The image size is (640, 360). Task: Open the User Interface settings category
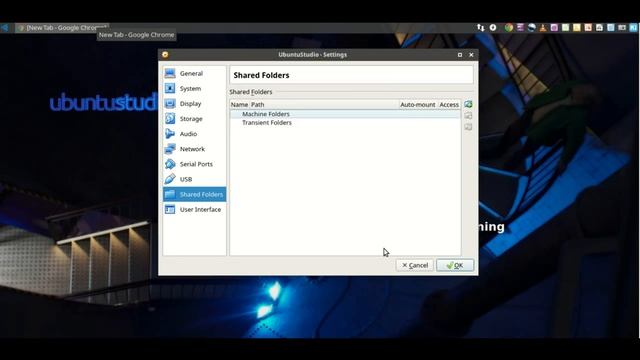tap(194, 209)
